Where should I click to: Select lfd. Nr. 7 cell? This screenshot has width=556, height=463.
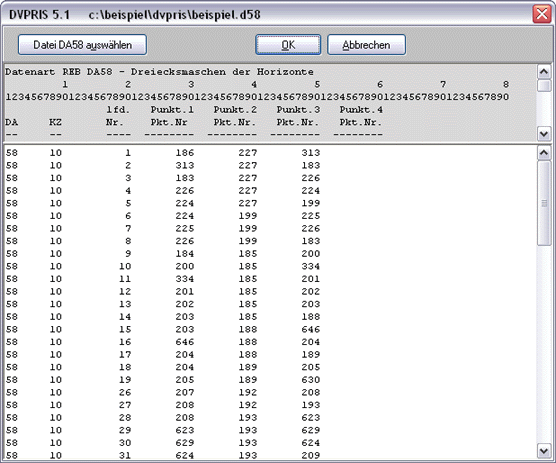(128, 228)
